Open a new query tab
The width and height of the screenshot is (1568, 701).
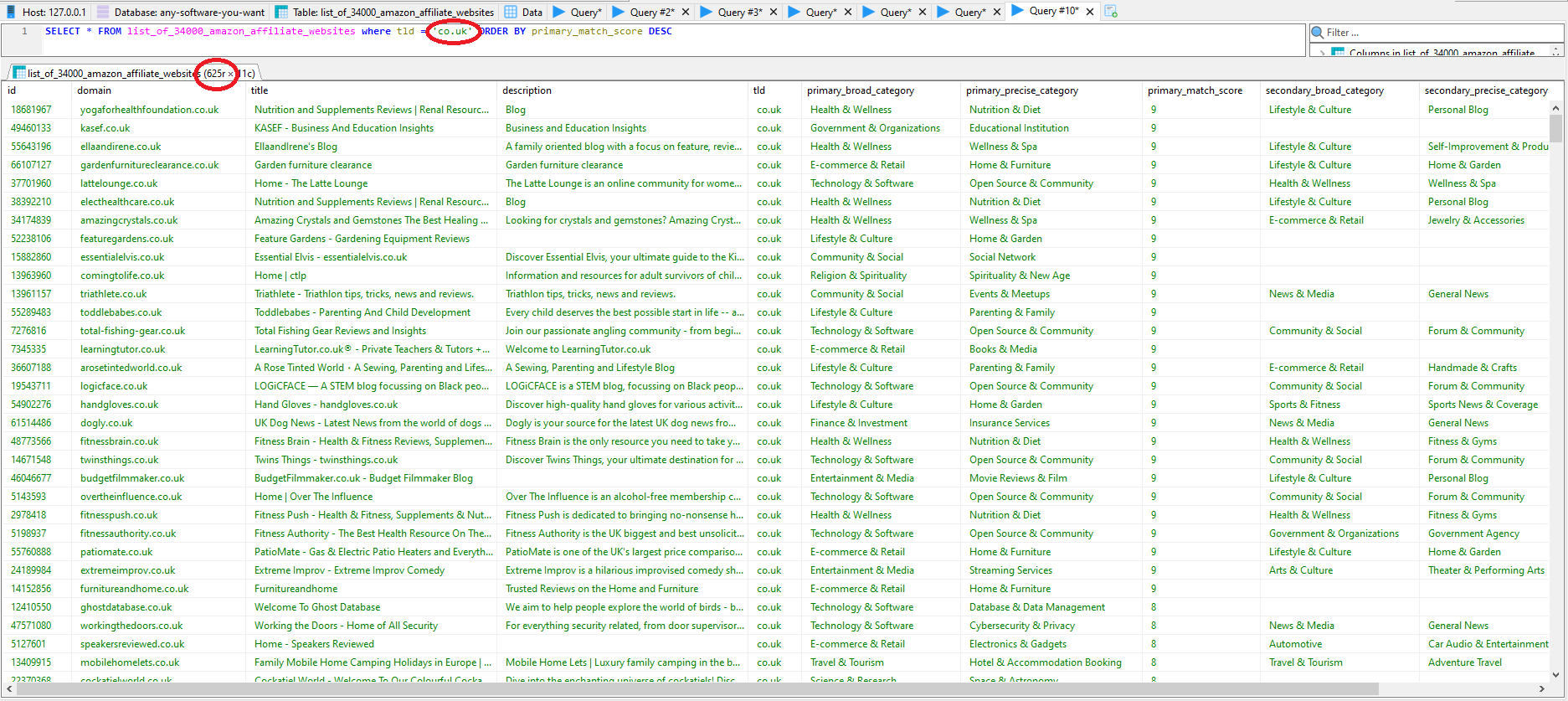(1111, 12)
